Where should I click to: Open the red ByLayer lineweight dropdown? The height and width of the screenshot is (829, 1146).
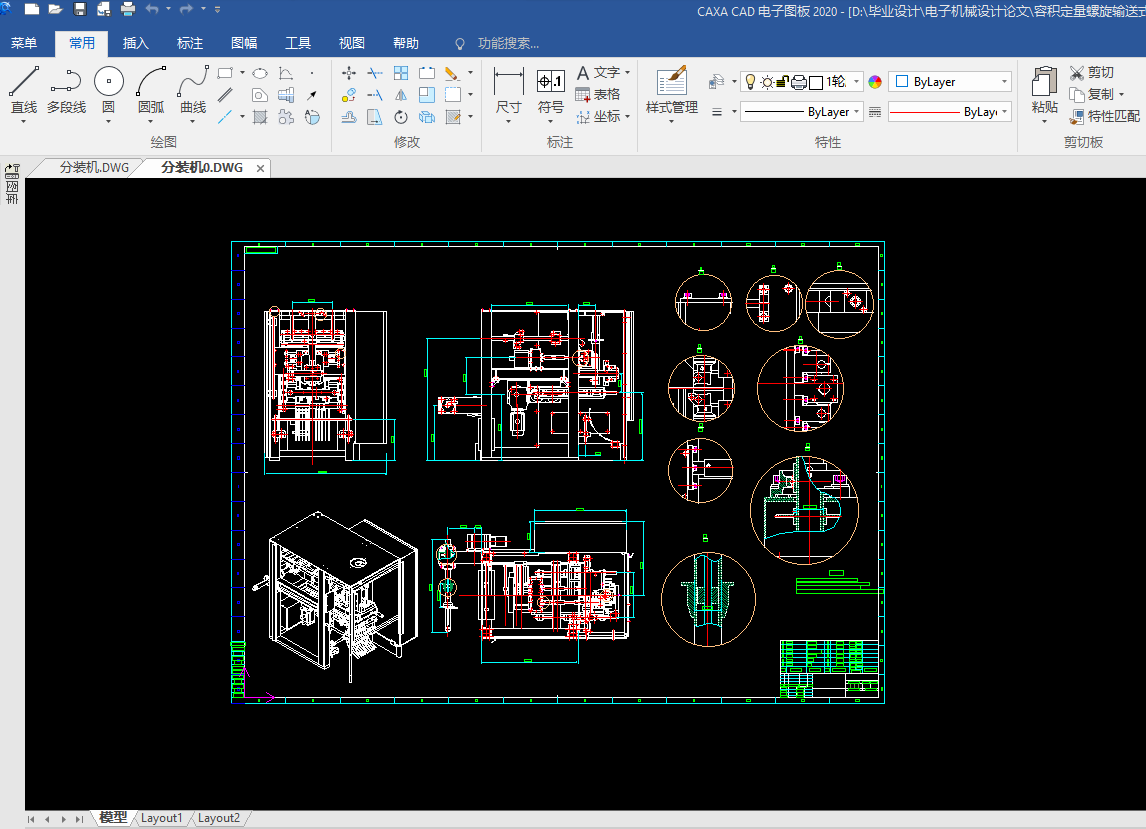tap(1005, 112)
